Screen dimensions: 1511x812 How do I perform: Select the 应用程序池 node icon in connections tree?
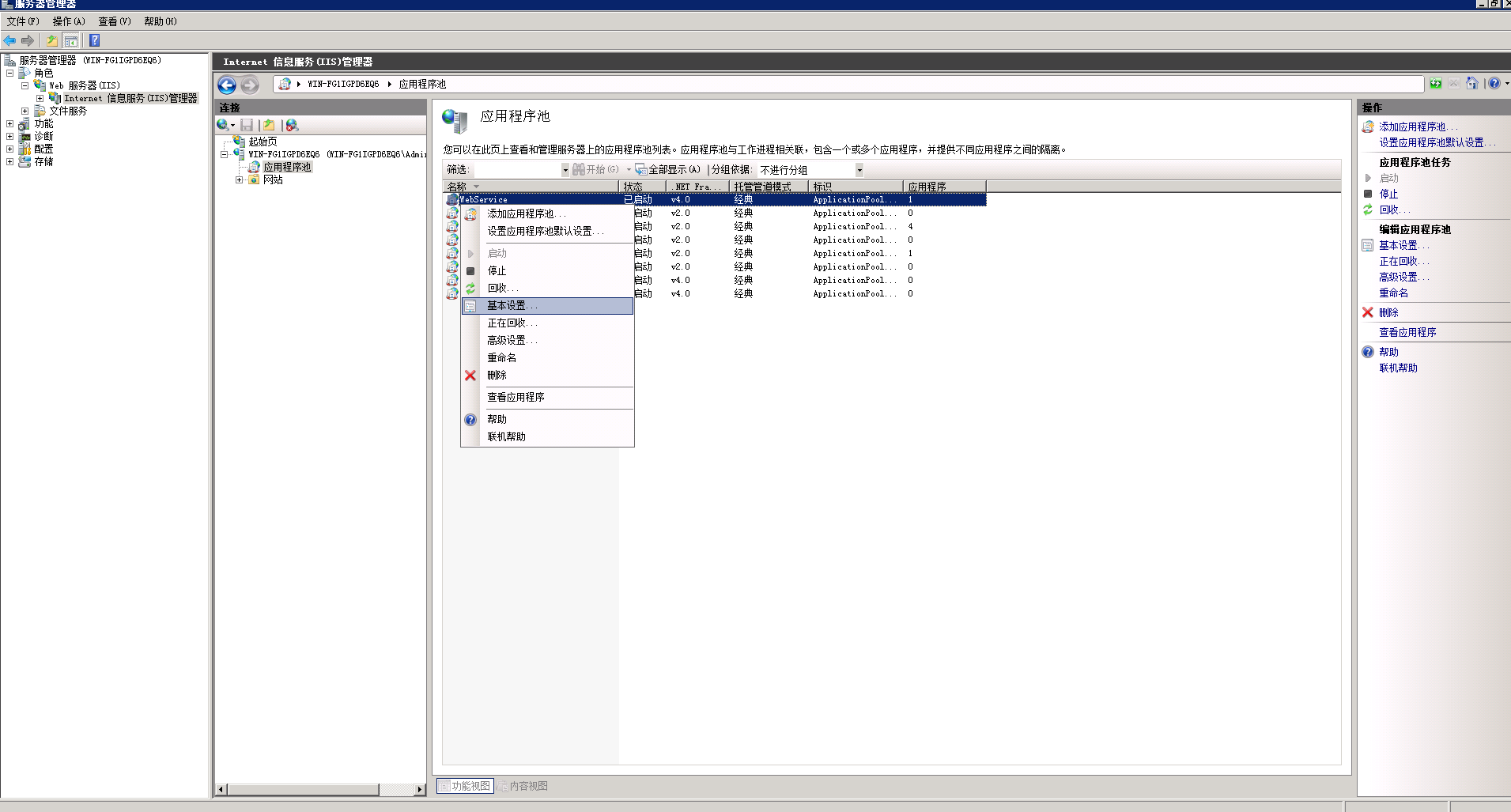(x=255, y=168)
